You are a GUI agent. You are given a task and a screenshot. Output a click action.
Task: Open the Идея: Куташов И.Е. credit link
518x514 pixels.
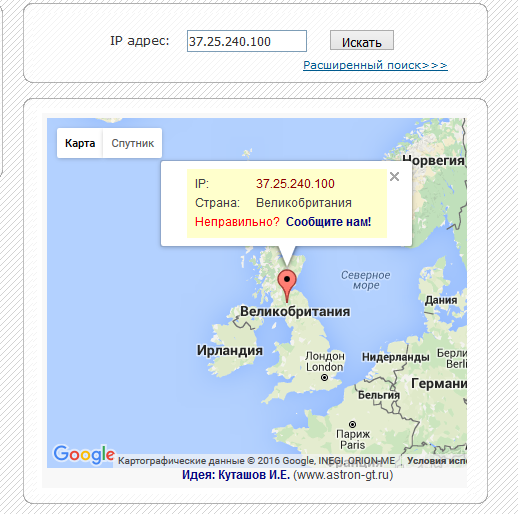(x=236, y=475)
